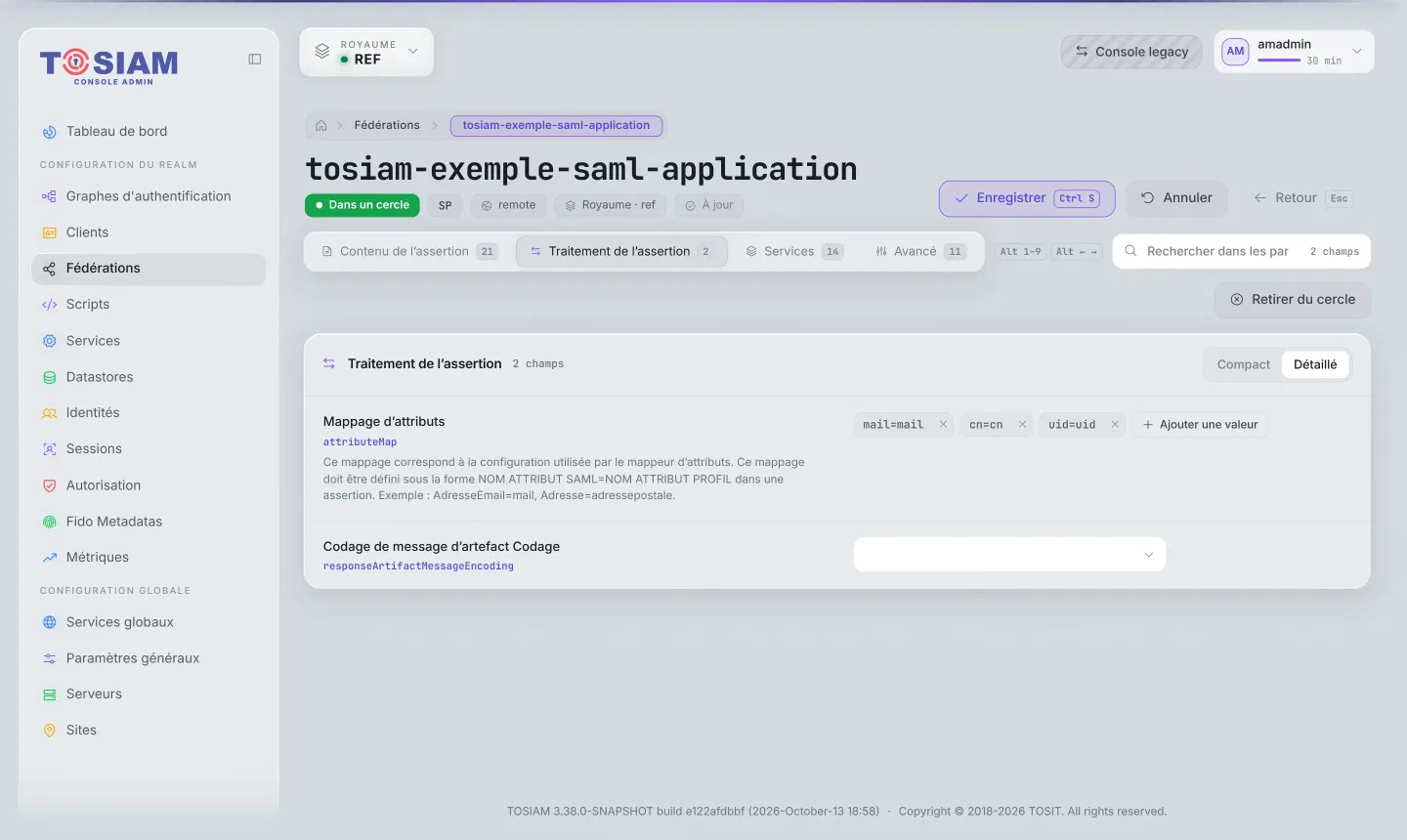The height and width of the screenshot is (840, 1407).
Task: Open Sites section
Action: click(x=149, y=731)
